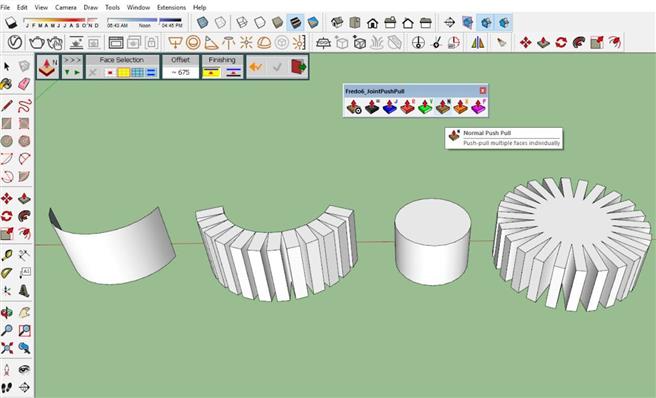Adjust the shadow time-of-day slider
Viewport: 656px width, 398px height.
click(x=144, y=22)
